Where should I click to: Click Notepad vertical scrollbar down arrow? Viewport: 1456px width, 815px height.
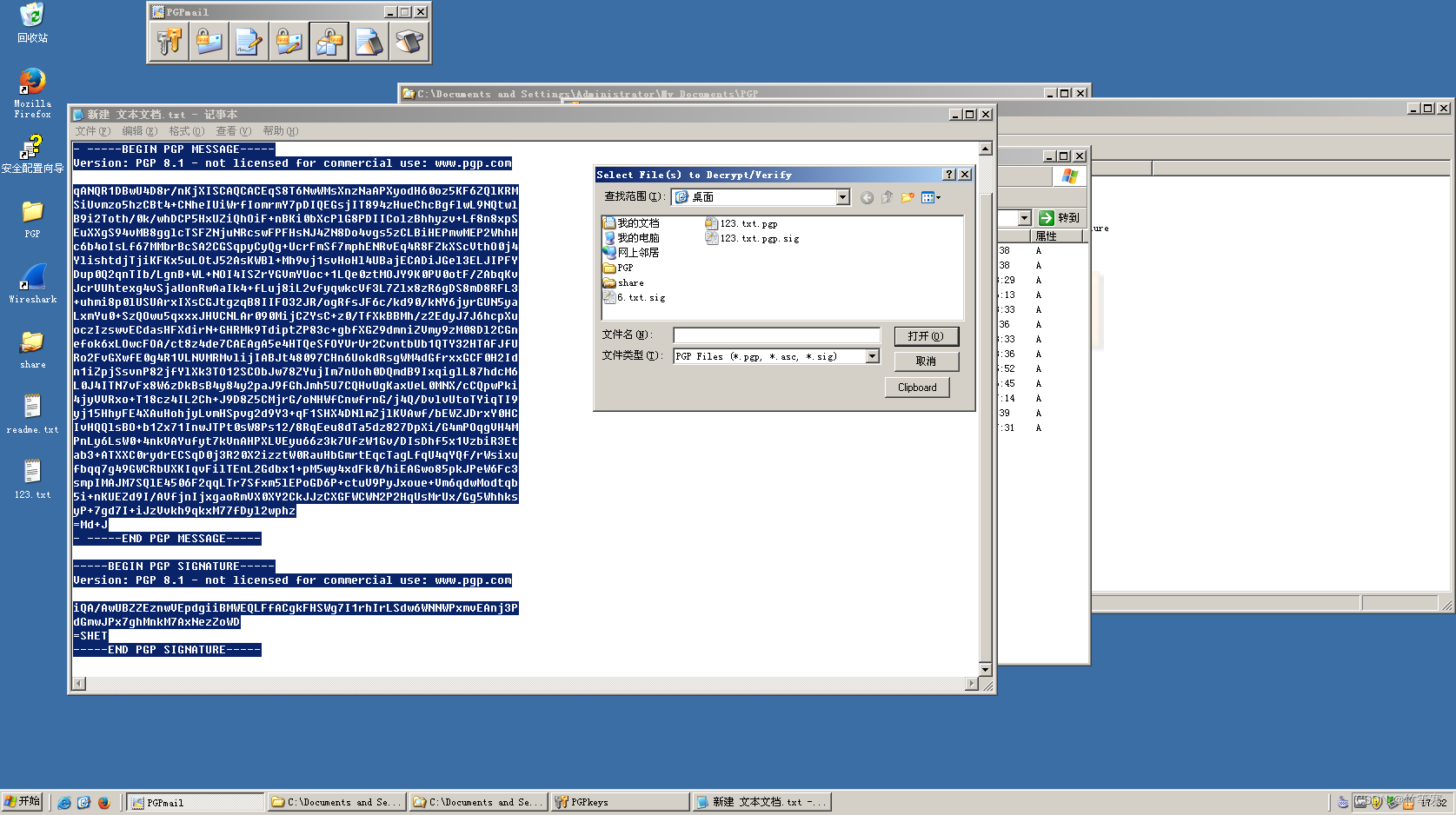pyautogui.click(x=985, y=669)
